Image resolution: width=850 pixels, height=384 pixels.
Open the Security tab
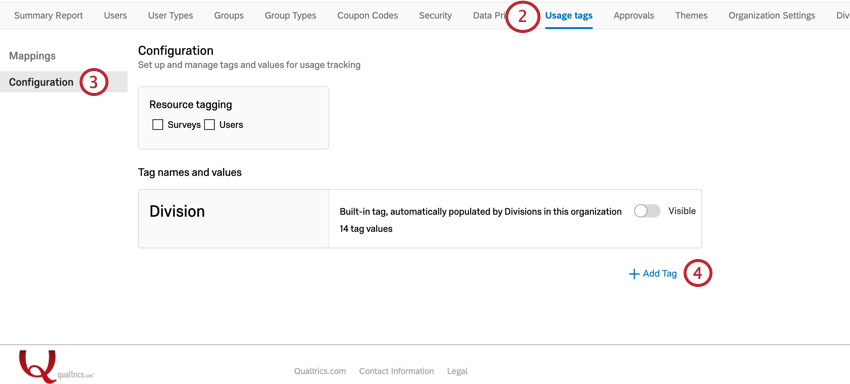point(435,16)
